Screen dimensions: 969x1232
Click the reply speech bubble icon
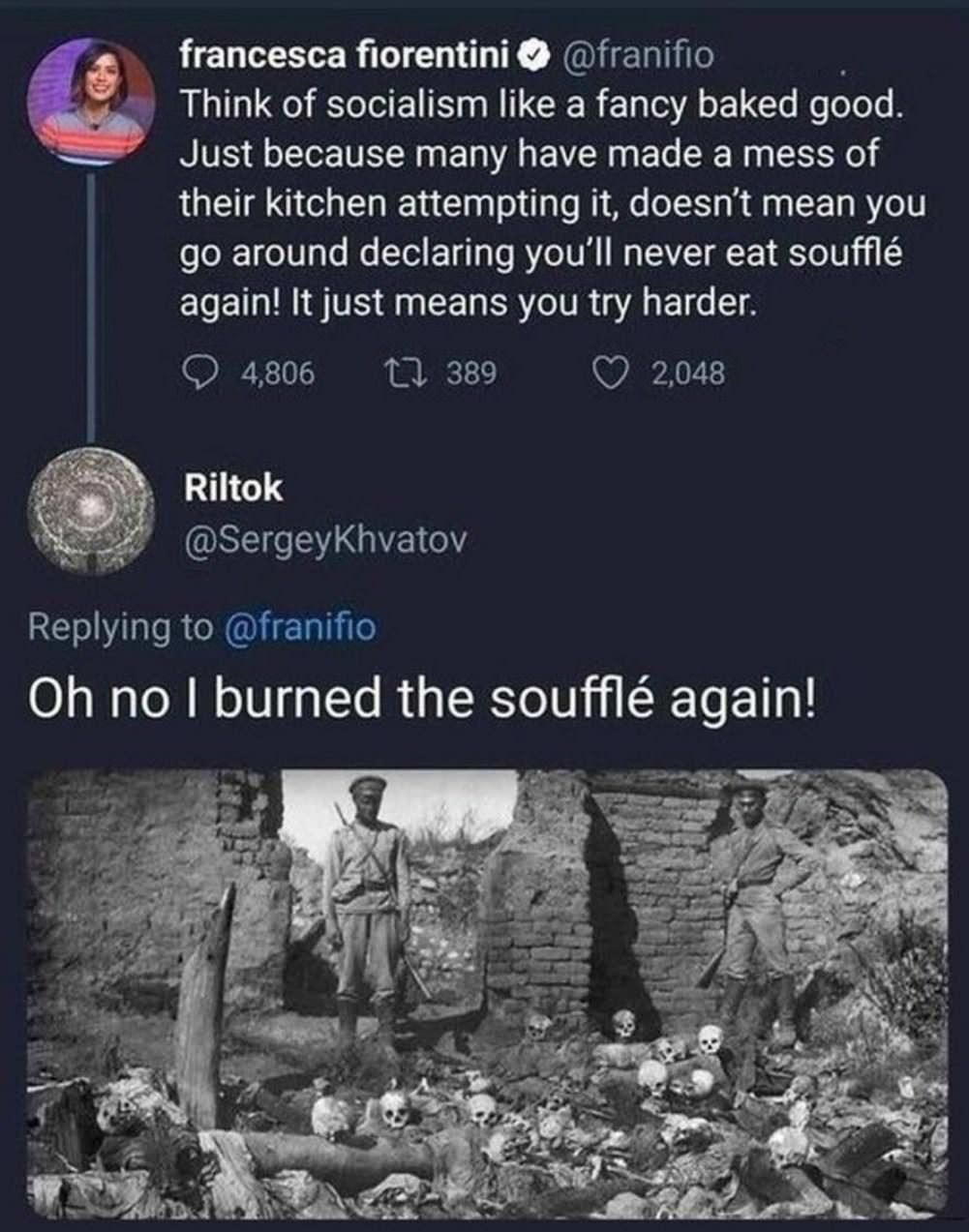pyautogui.click(x=198, y=373)
